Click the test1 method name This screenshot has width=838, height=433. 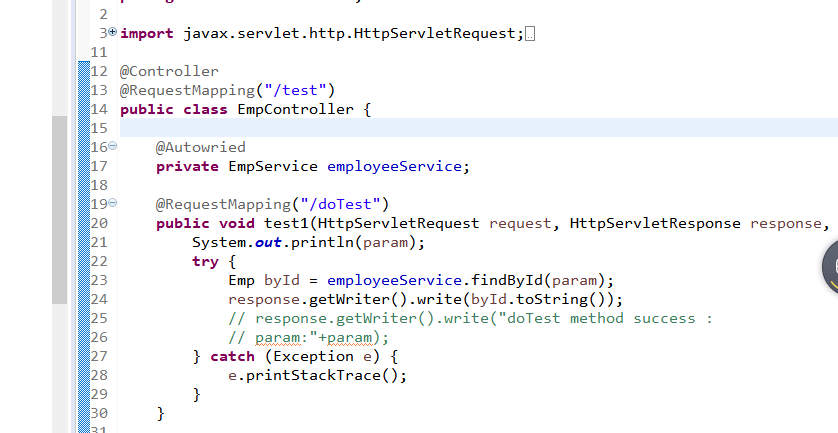[x=286, y=223]
